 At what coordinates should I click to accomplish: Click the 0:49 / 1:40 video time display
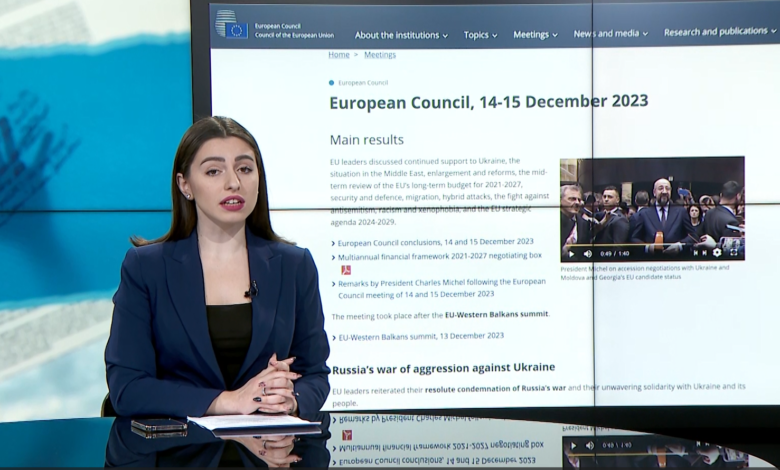[x=614, y=254]
